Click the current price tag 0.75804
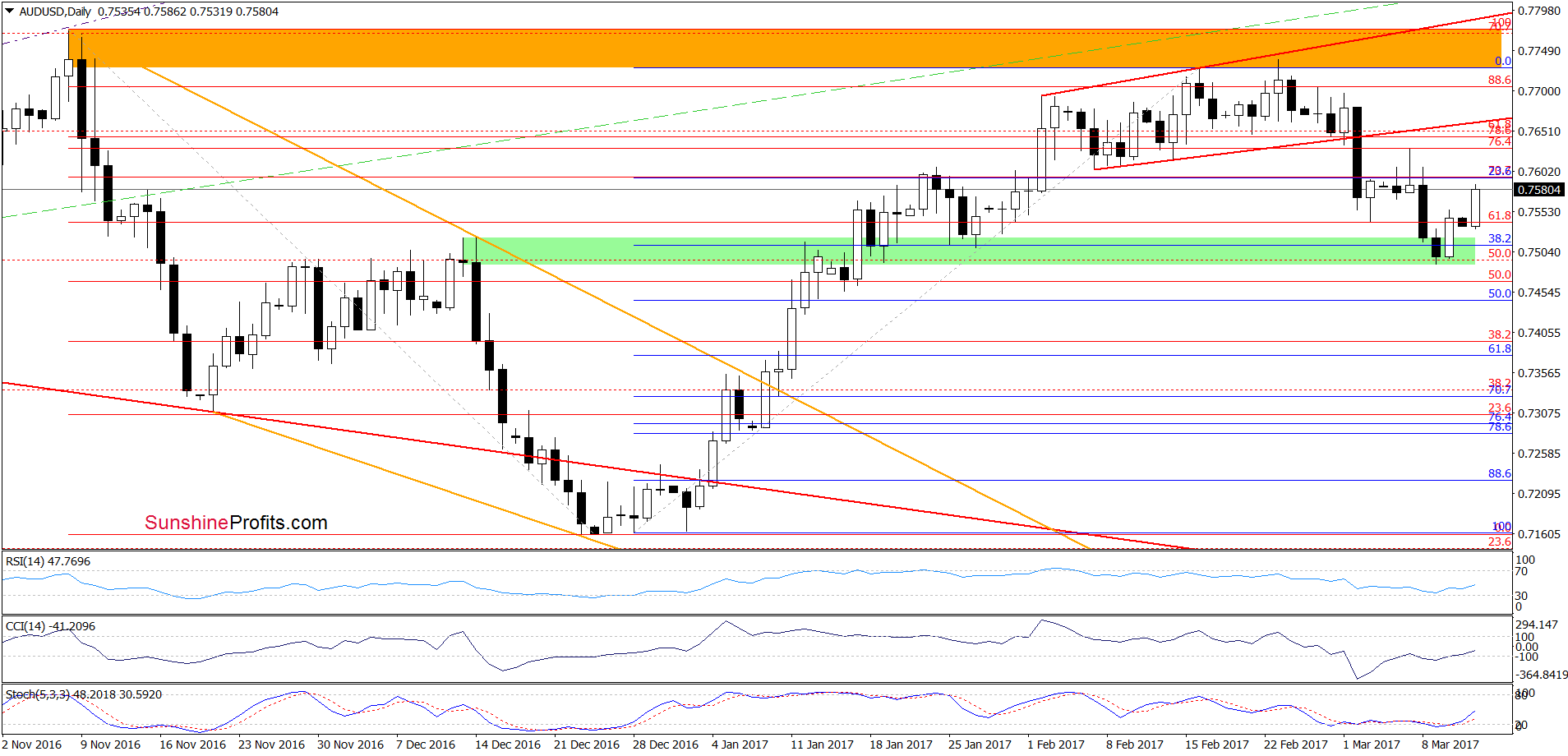 point(1538,190)
